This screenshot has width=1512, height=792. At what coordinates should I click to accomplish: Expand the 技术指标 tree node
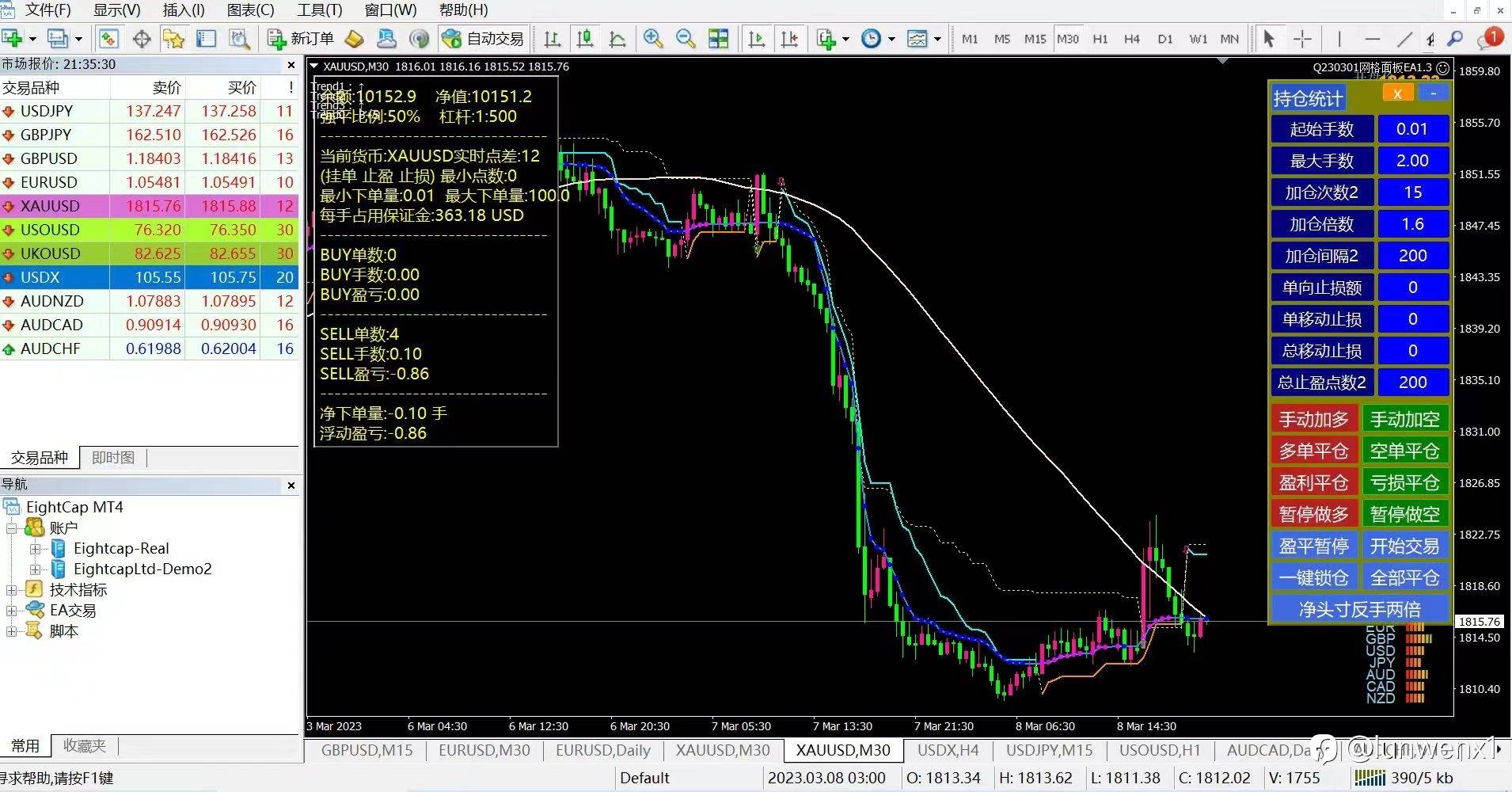pos(11,589)
